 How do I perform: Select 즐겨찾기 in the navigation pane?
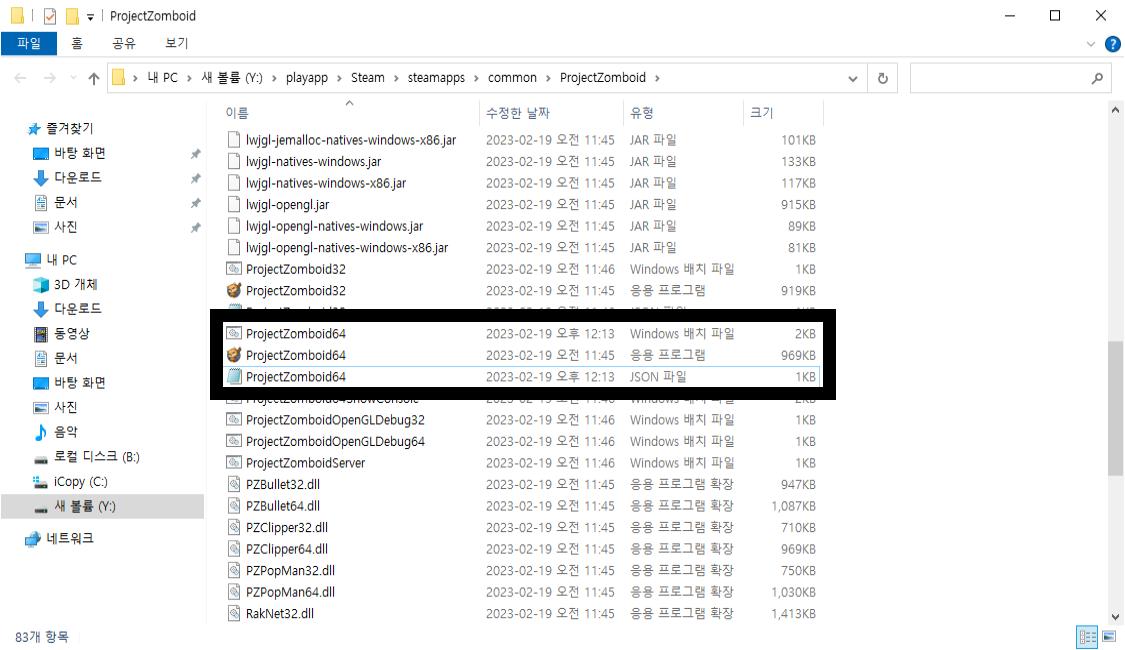[x=70, y=128]
